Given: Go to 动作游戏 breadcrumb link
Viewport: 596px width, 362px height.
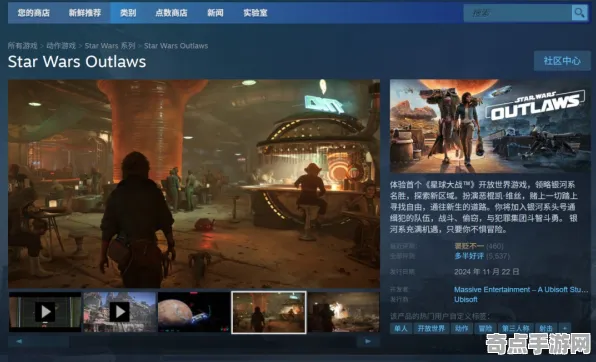Looking at the screenshot, I should pos(61,46).
